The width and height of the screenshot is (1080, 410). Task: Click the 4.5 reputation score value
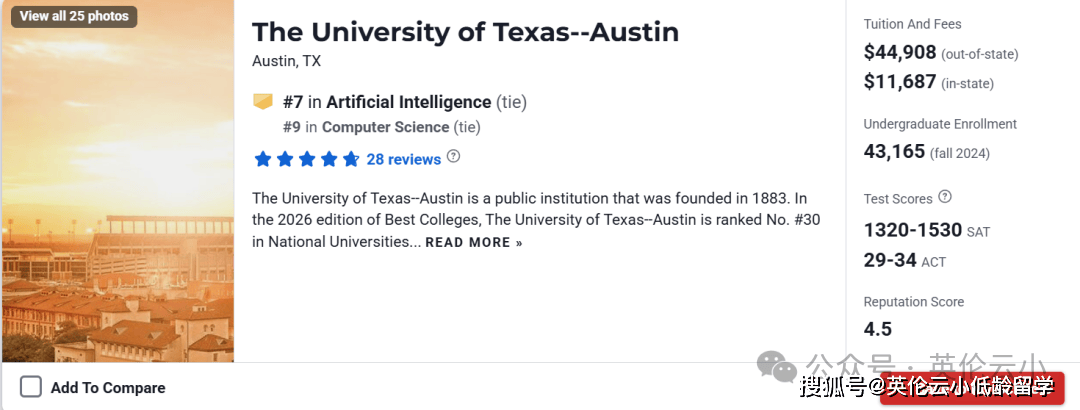(878, 329)
